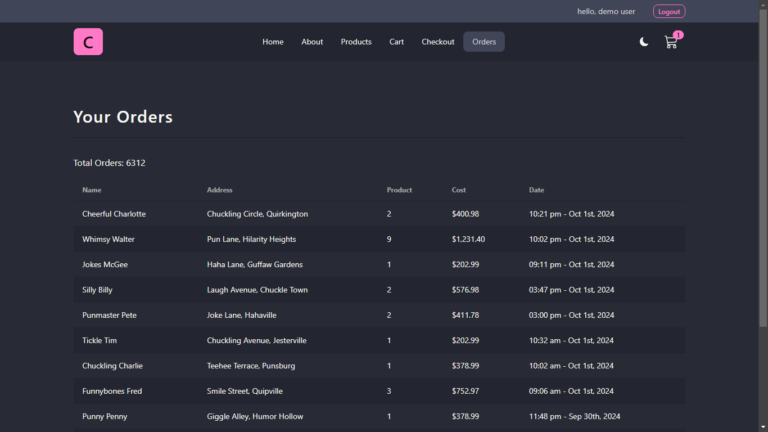Screen dimensions: 768x432
Task: Navigate to Products in navbar
Action: pyautogui.click(x=356, y=42)
